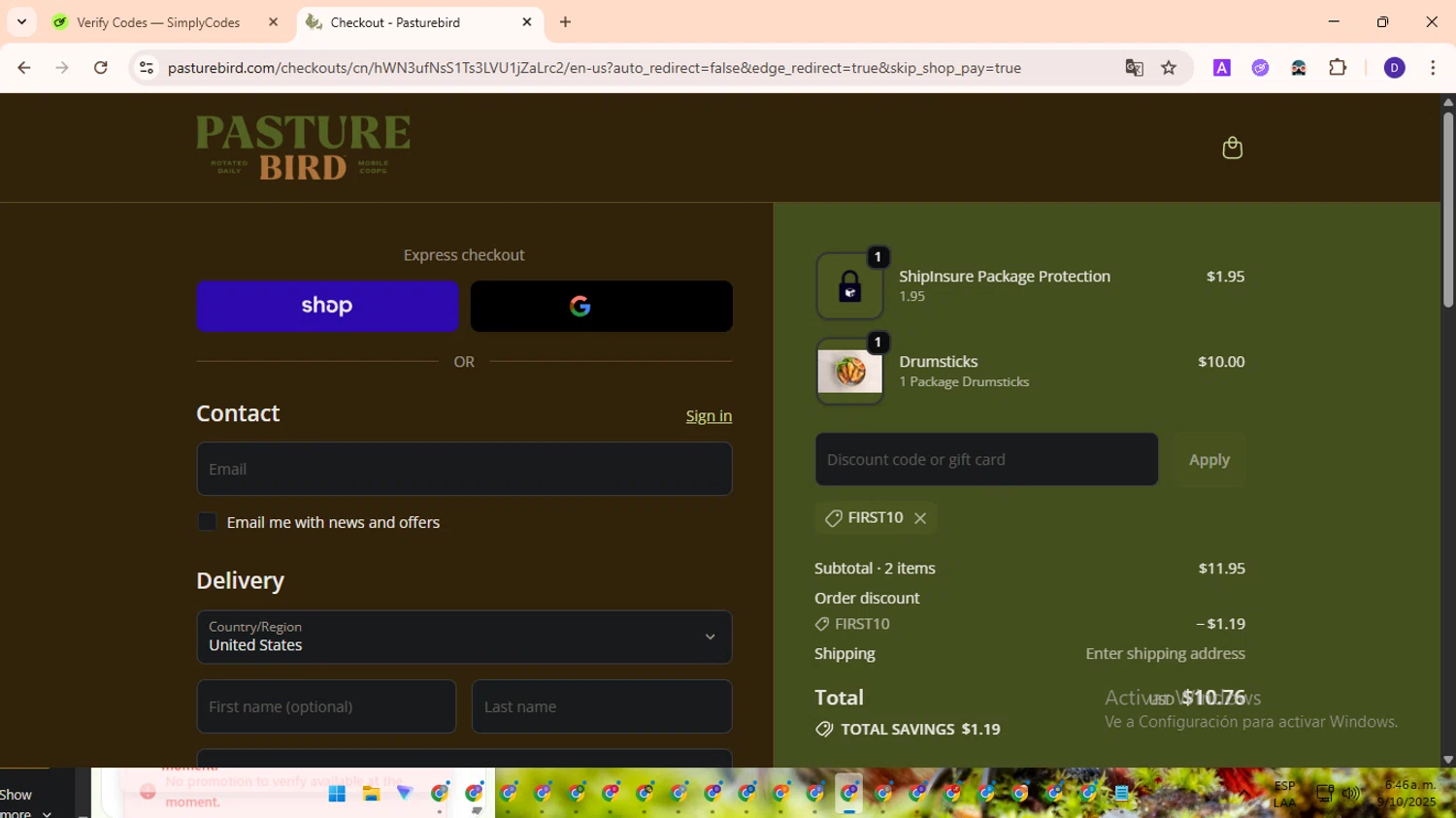Image resolution: width=1456 pixels, height=818 pixels.
Task: View site information icon in address bar
Action: tap(147, 68)
